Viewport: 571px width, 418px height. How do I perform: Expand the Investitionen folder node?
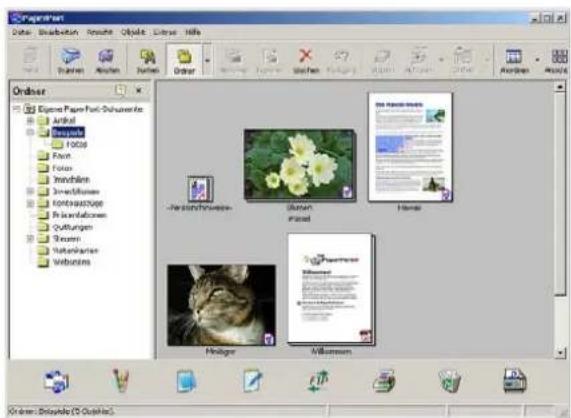(x=31, y=191)
